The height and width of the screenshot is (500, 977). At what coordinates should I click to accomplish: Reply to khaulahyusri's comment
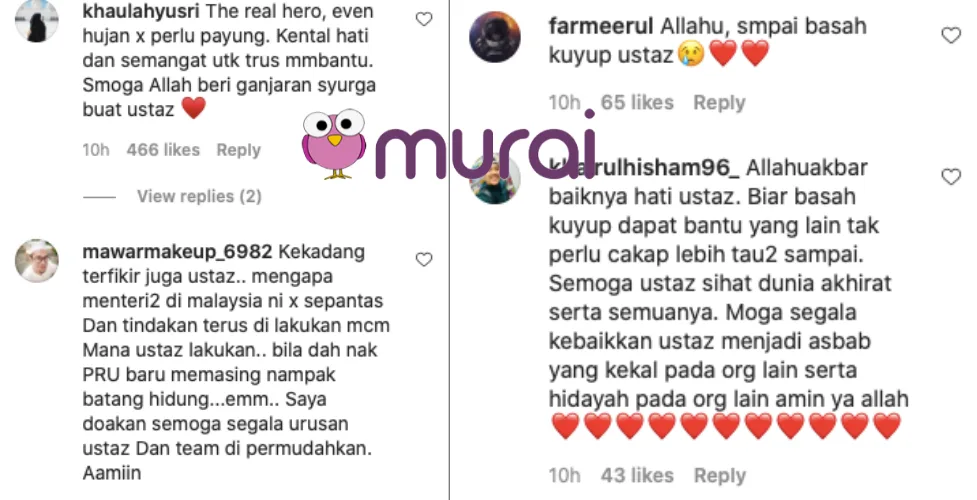[x=239, y=150]
